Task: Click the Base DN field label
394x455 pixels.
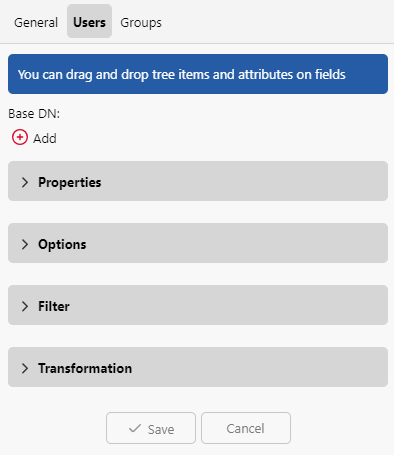Action: point(34,114)
